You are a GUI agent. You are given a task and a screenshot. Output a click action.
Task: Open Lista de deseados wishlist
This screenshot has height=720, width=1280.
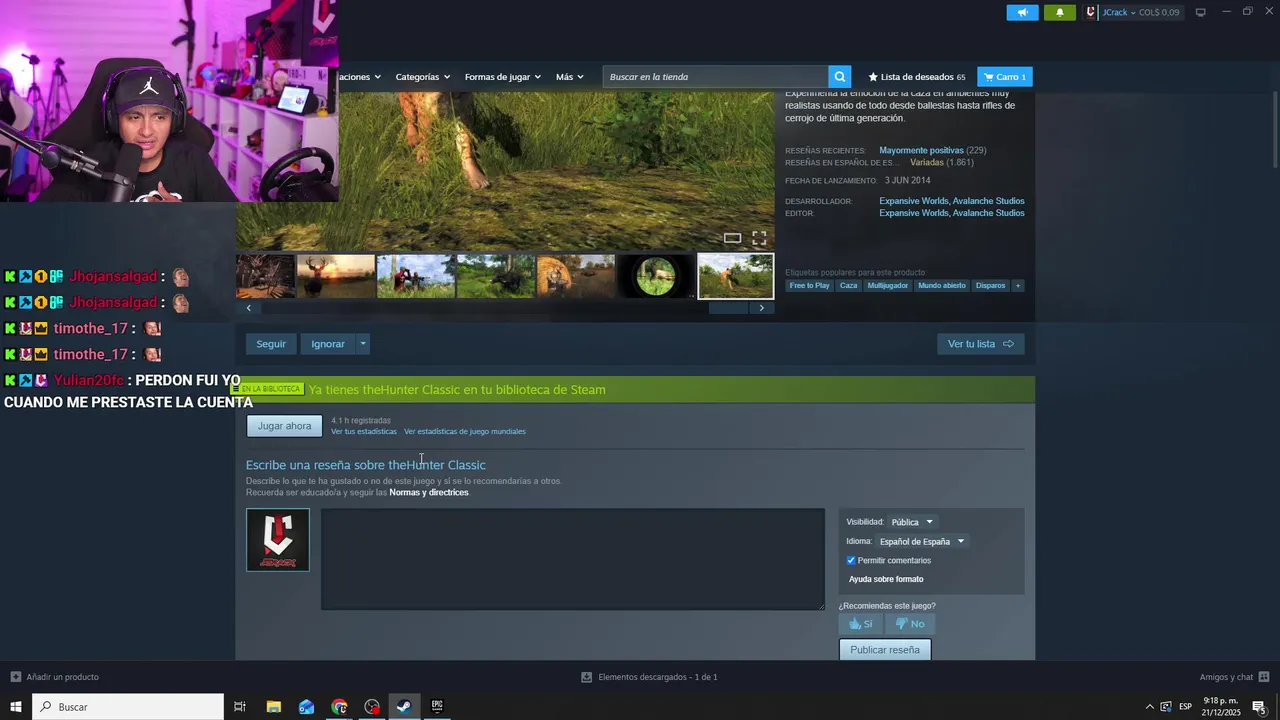point(917,76)
